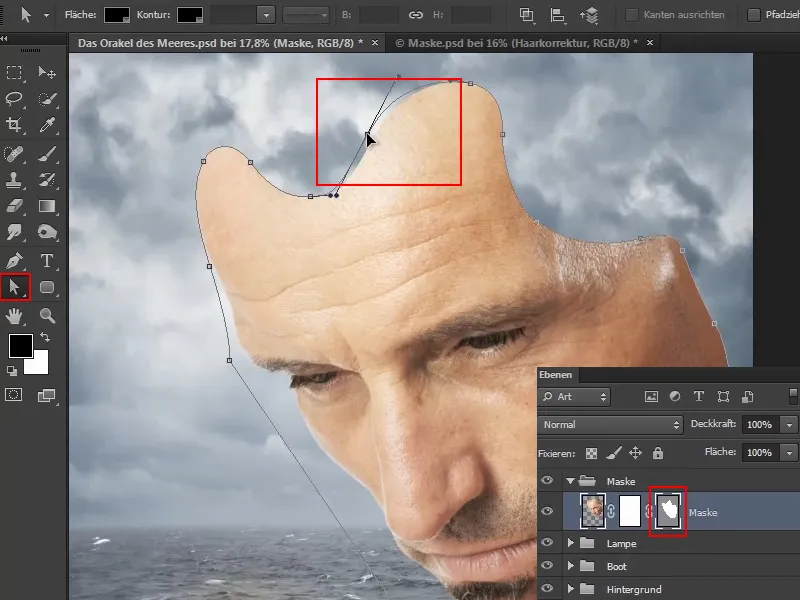Expand the Boot group

pos(571,566)
